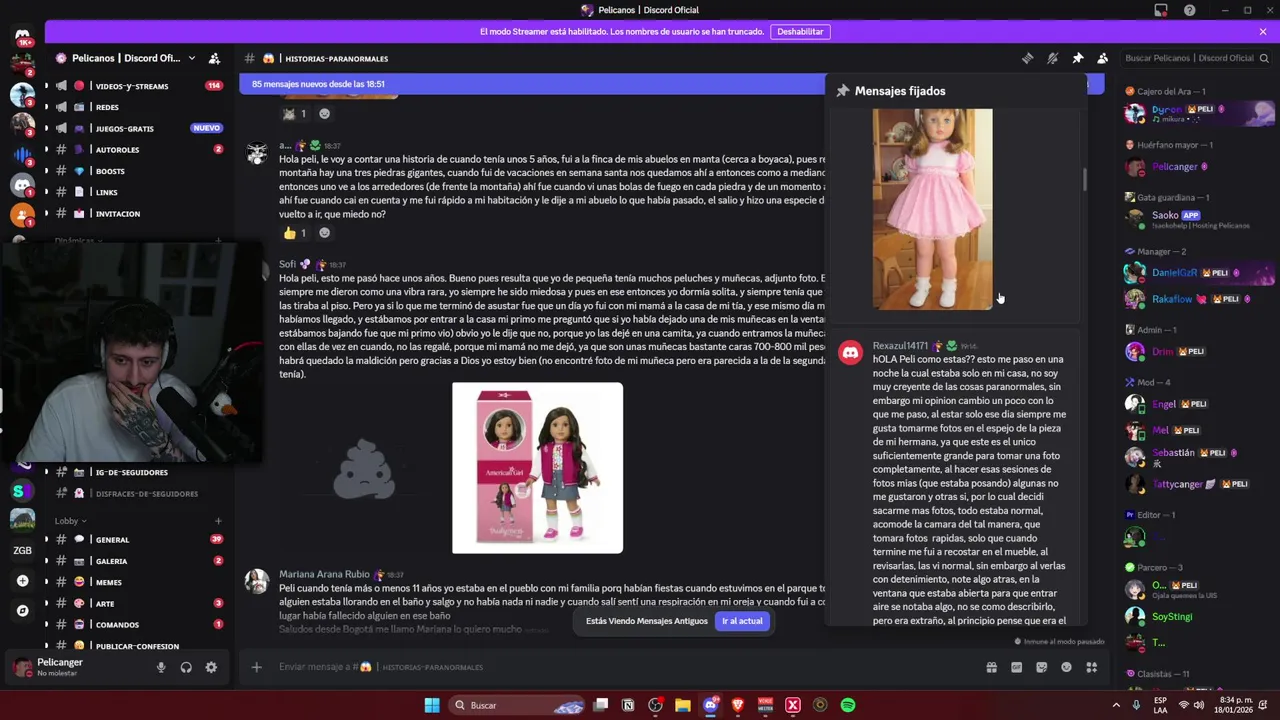The height and width of the screenshot is (720, 1280).
Task: Toggle the member list icon
Action: coord(1102,58)
